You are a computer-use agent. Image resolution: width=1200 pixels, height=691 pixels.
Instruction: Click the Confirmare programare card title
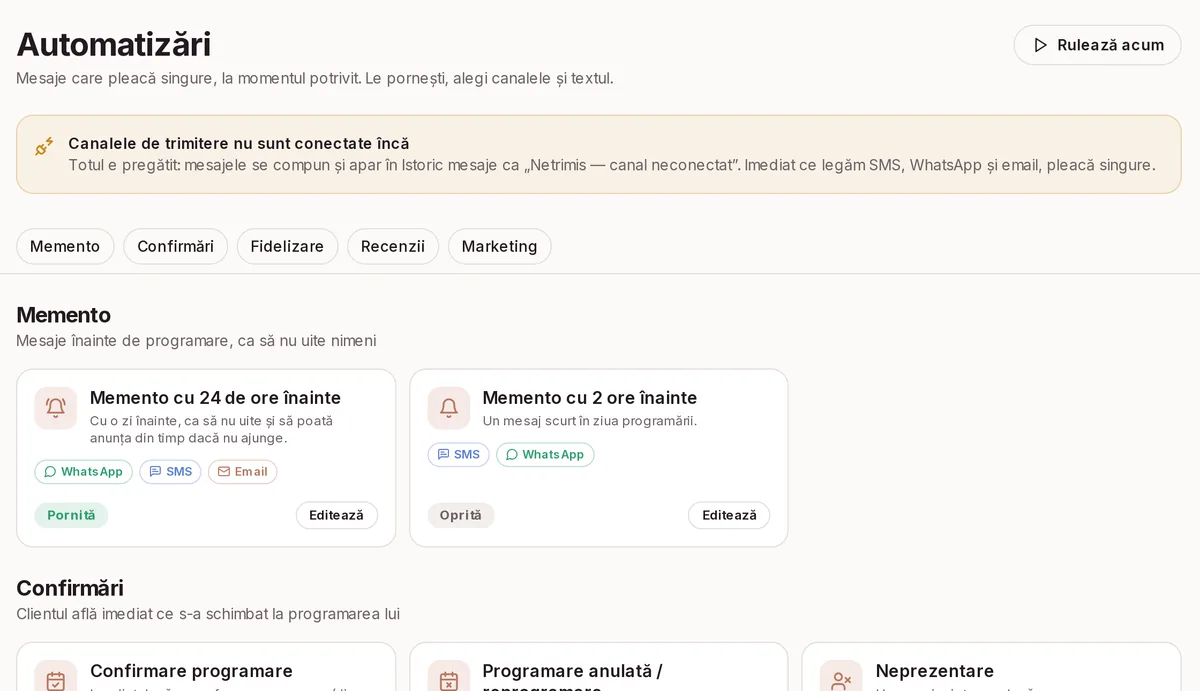click(192, 671)
